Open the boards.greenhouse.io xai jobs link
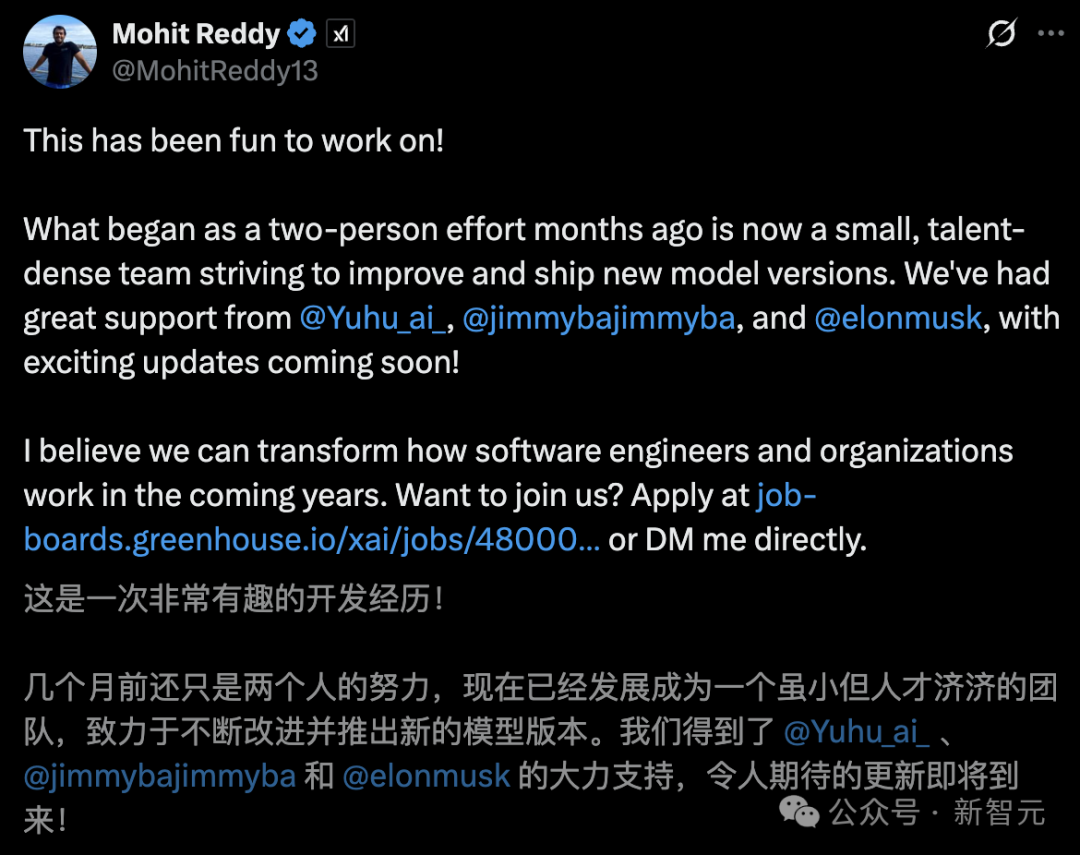1080x855 pixels. (312, 539)
